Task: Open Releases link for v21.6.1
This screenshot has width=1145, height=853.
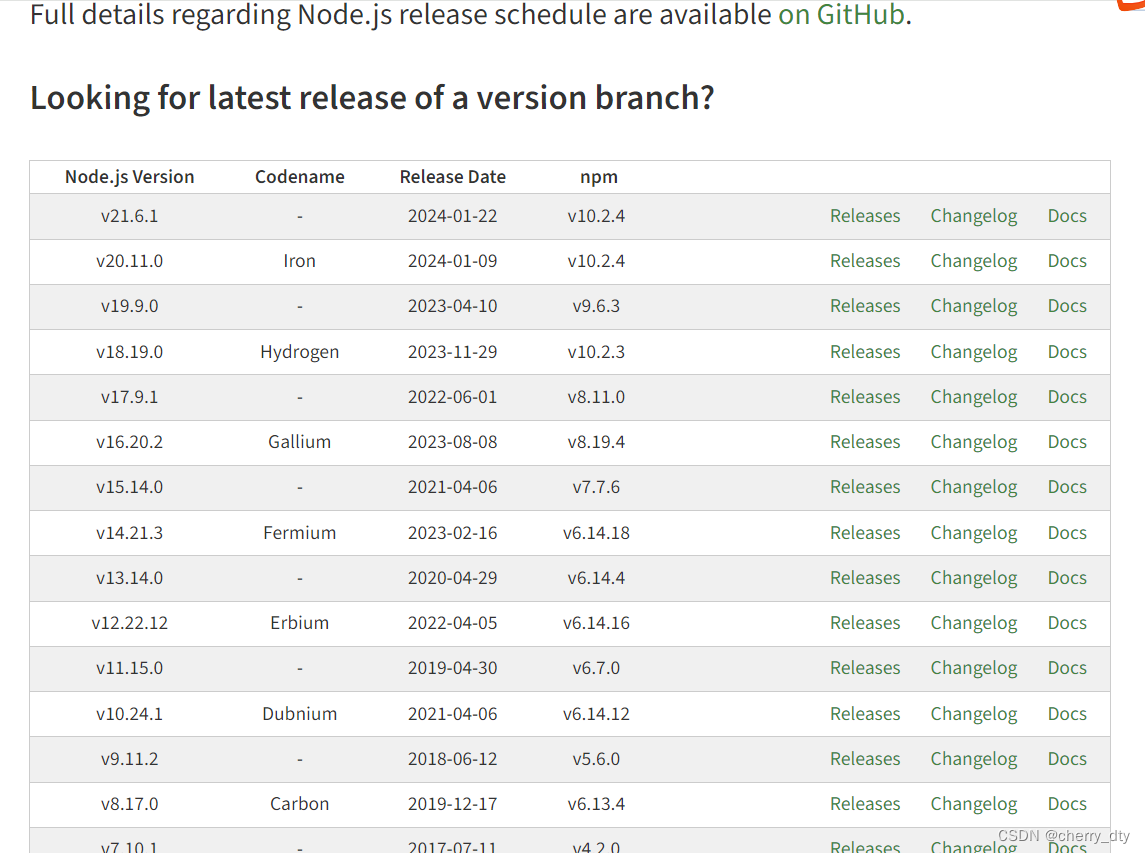Action: coord(865,216)
